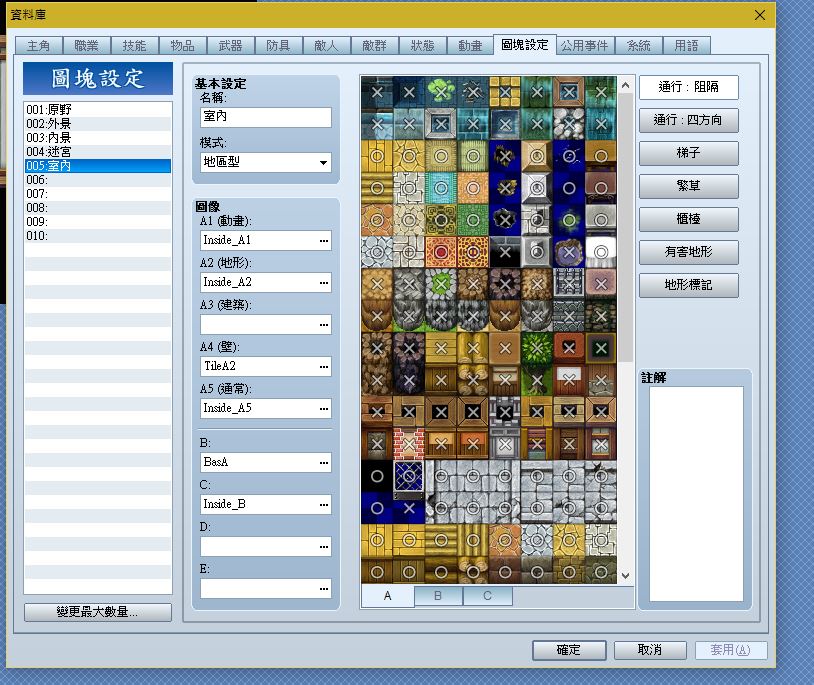814x685 pixels.
Task: Click the 取消 button
Action: pyautogui.click(x=650, y=650)
